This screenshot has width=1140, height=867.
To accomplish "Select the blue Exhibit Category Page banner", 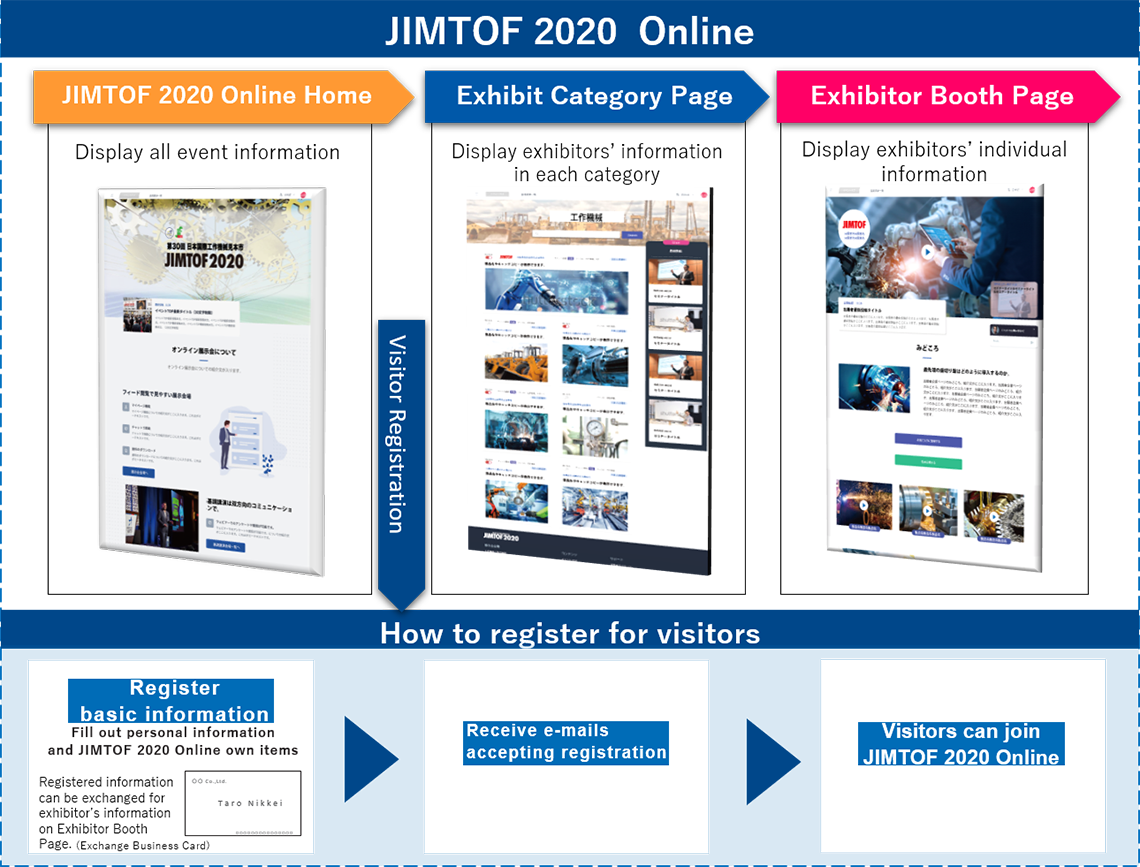I will pos(596,96).
